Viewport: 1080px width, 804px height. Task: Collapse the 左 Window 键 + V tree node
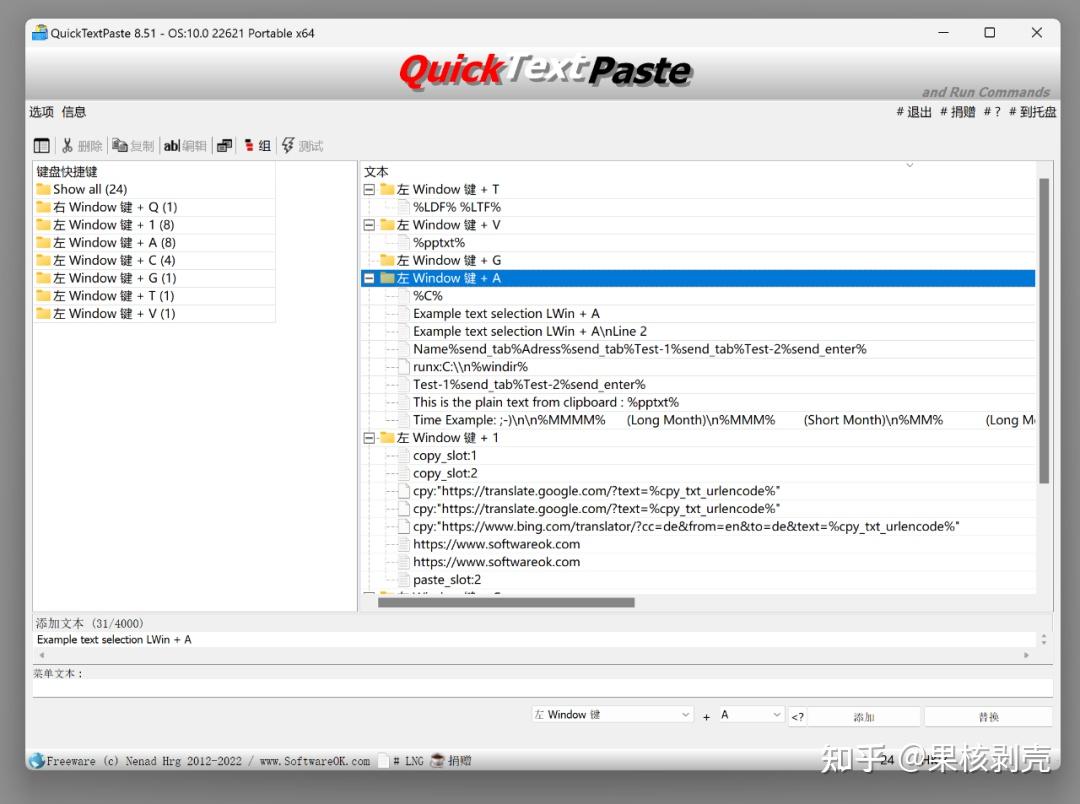pos(369,224)
